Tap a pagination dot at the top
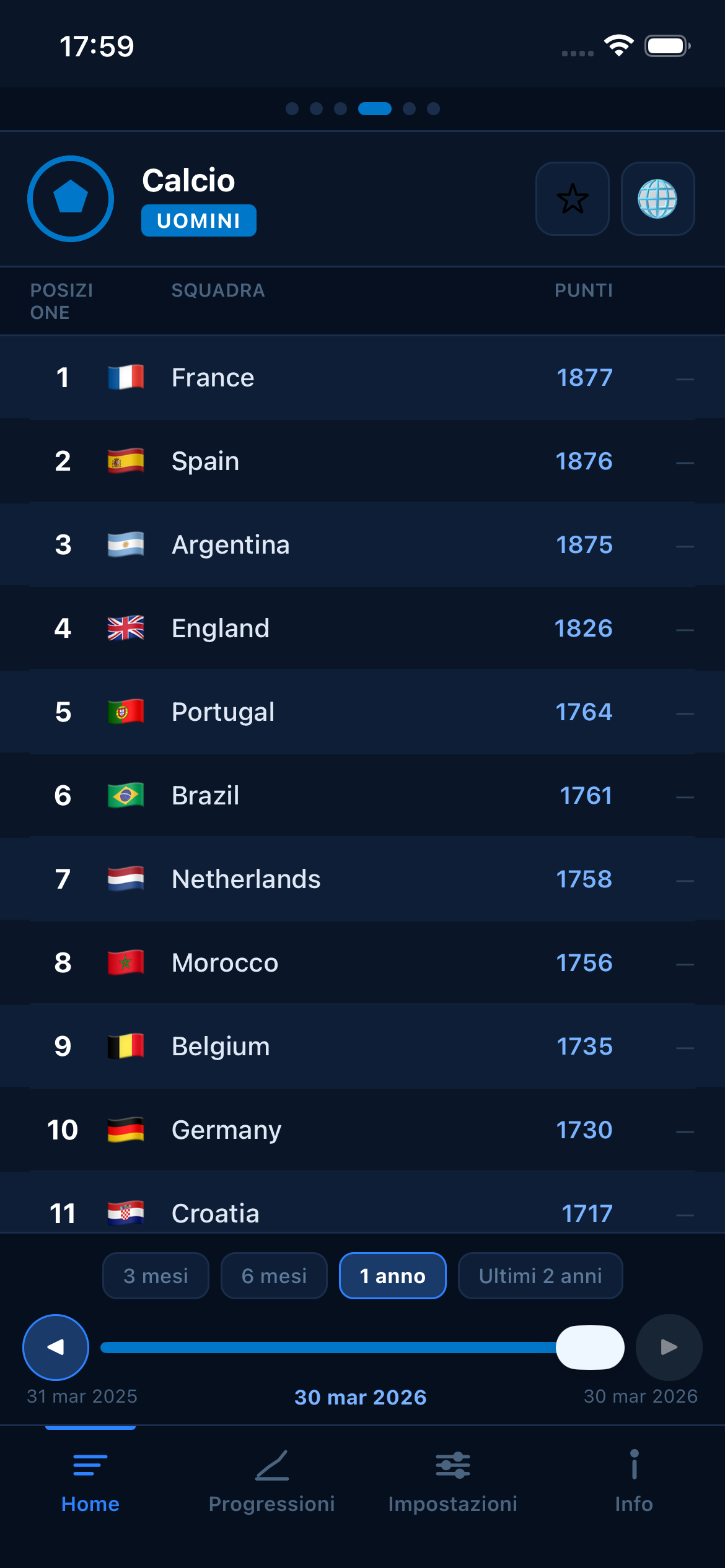 [292, 109]
